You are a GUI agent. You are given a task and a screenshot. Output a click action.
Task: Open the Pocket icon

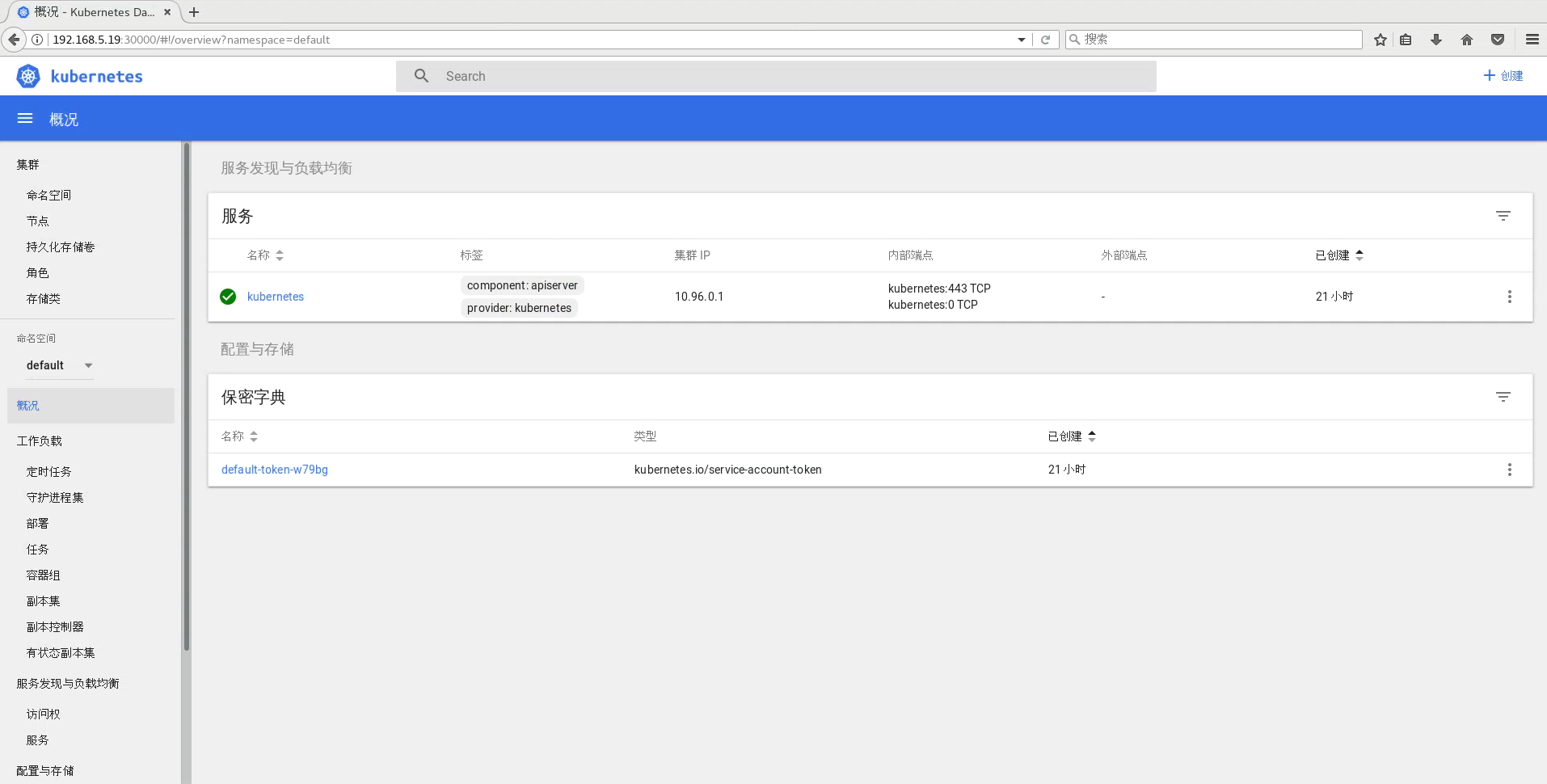[x=1498, y=40]
